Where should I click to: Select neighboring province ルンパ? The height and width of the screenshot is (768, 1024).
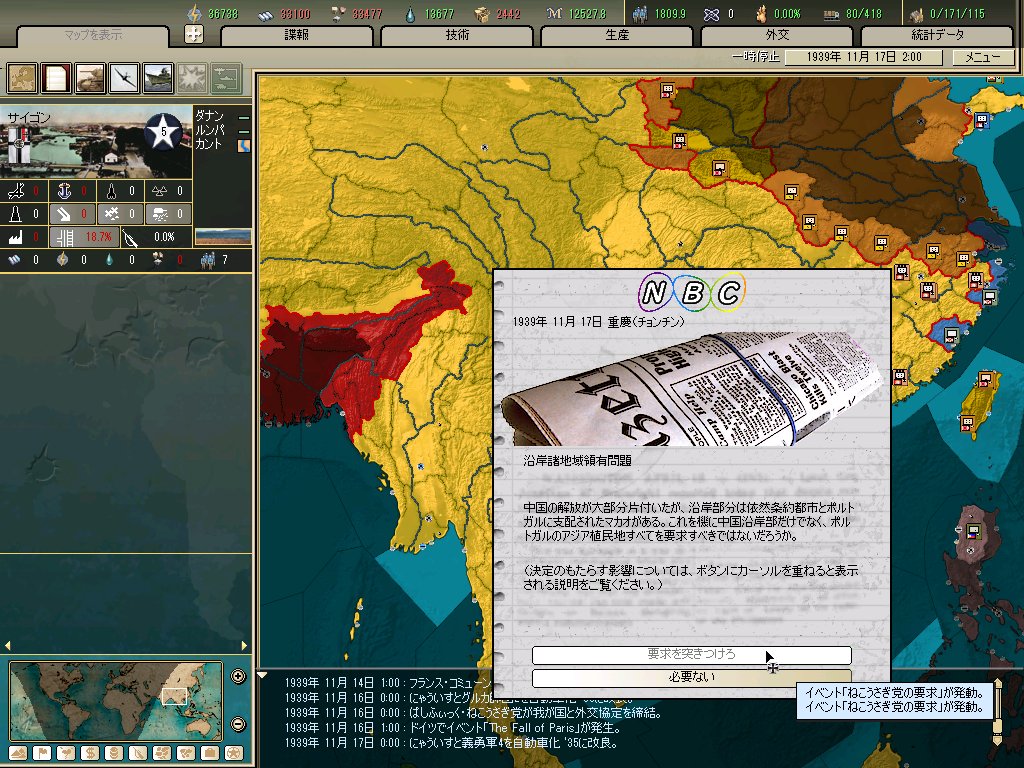click(x=210, y=130)
